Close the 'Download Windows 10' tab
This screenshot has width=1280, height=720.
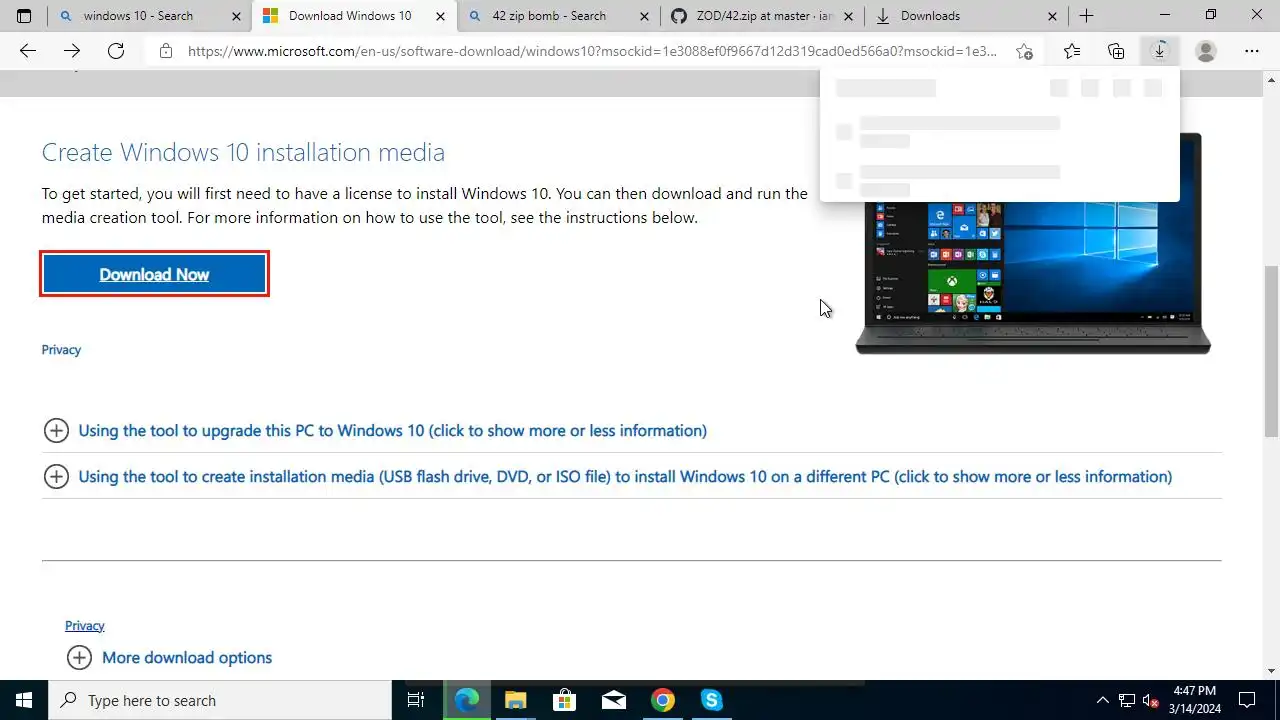440,16
